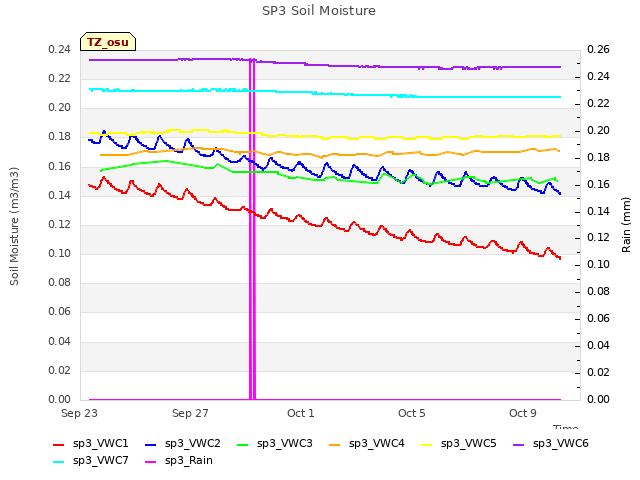The width and height of the screenshot is (640, 480).
Task: Click the sp3_VWC5 legend entry
Action: click(x=459, y=443)
